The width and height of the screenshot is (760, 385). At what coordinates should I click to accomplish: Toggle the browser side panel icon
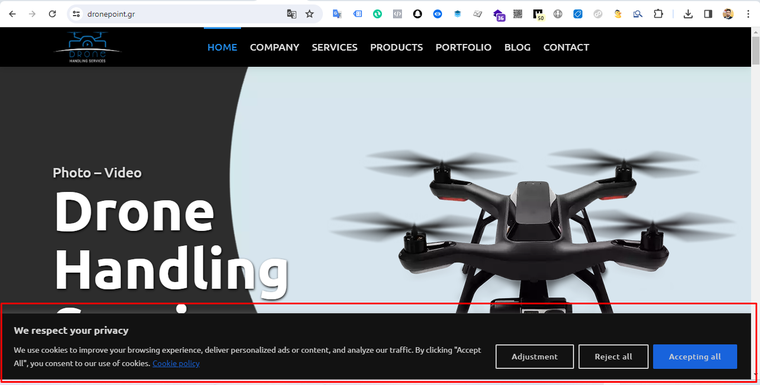coord(708,14)
